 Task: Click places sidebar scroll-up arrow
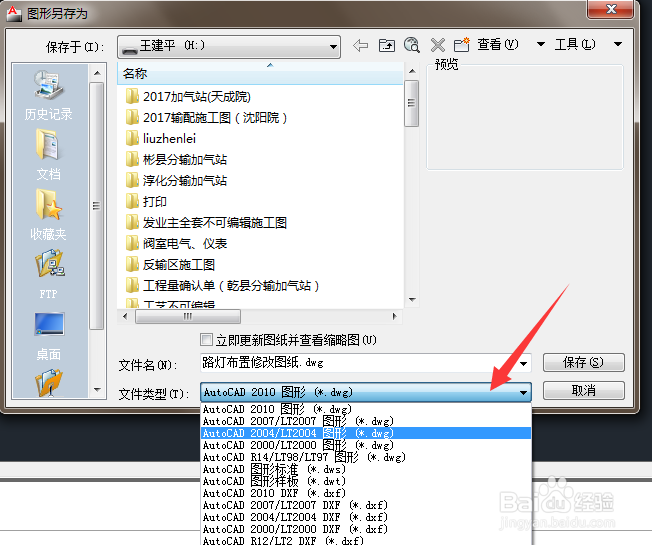tap(97, 73)
